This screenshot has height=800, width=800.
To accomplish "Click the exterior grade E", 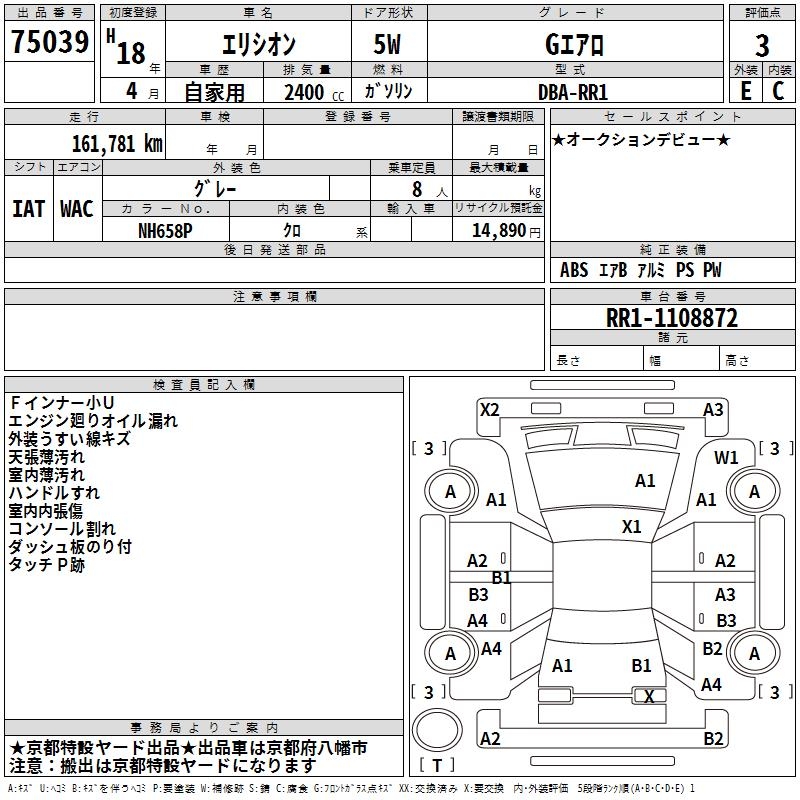I will pos(746,91).
